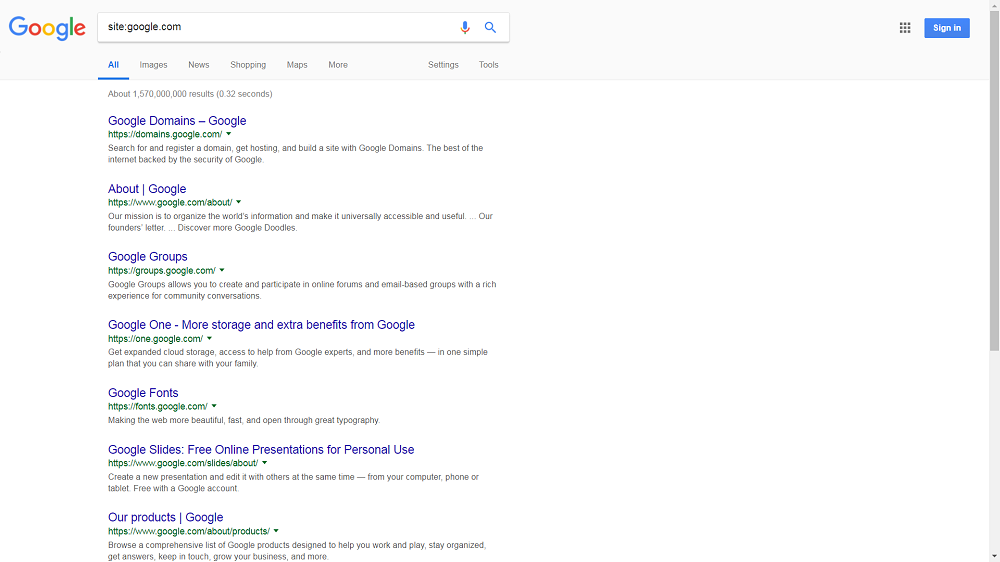Expand dropdown arrow beside google.com/about/products/ URL
The image size is (1000, 562).
[x=276, y=531]
